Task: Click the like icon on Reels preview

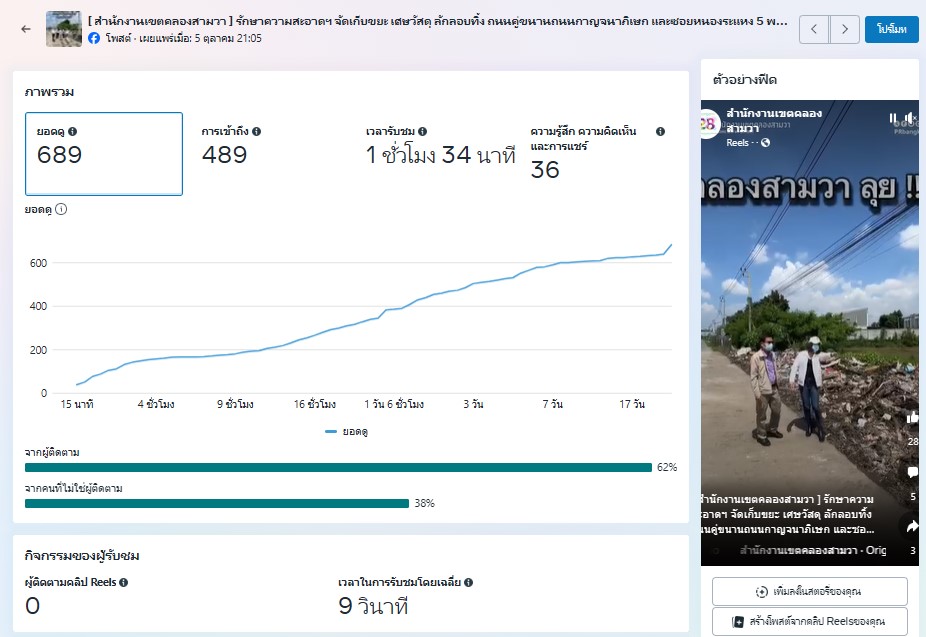Action: [911, 418]
